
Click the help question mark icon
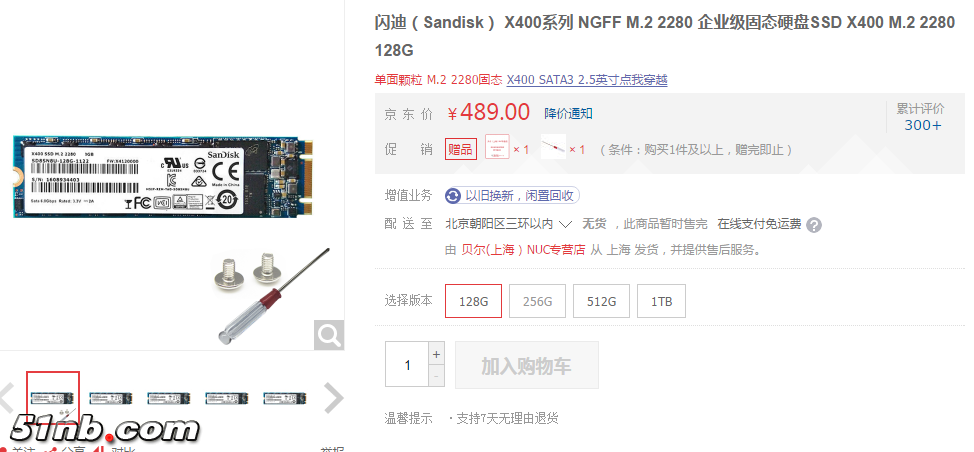click(x=814, y=225)
